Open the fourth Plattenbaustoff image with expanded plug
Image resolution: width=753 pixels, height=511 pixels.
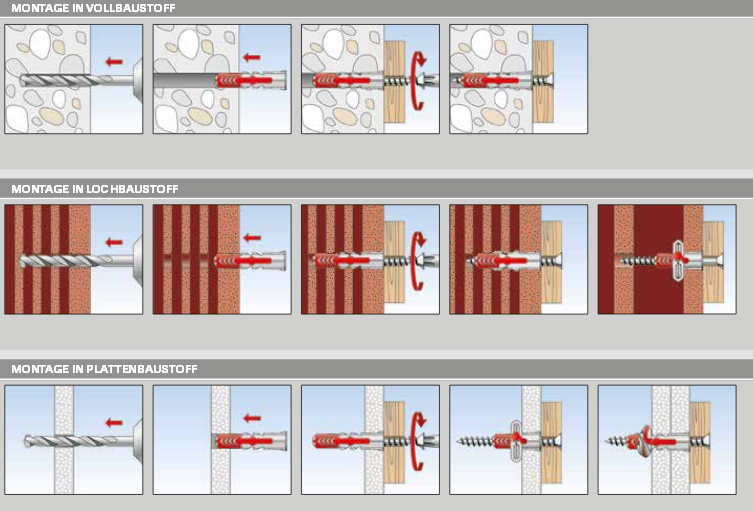pos(518,440)
